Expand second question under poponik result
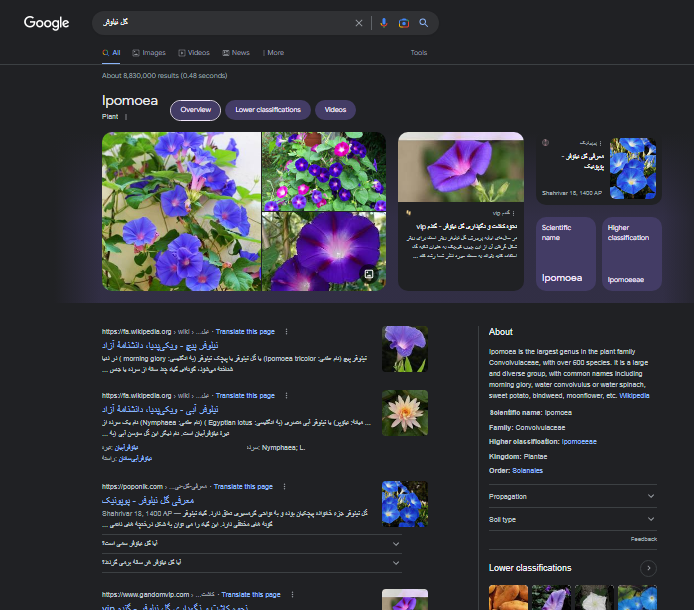Image resolution: width=694 pixels, height=610 pixels. pyautogui.click(x=251, y=563)
